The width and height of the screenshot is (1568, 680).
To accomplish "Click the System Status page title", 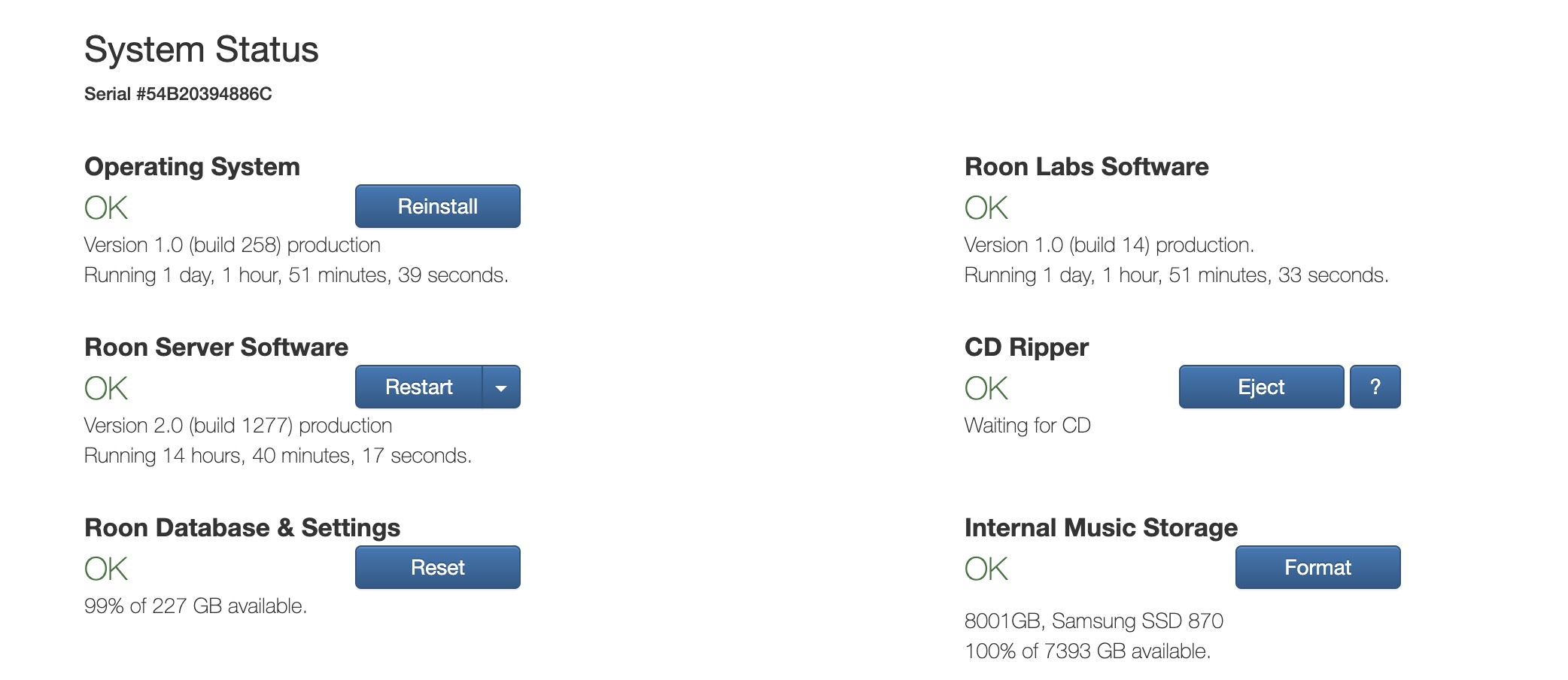I will (x=201, y=50).
